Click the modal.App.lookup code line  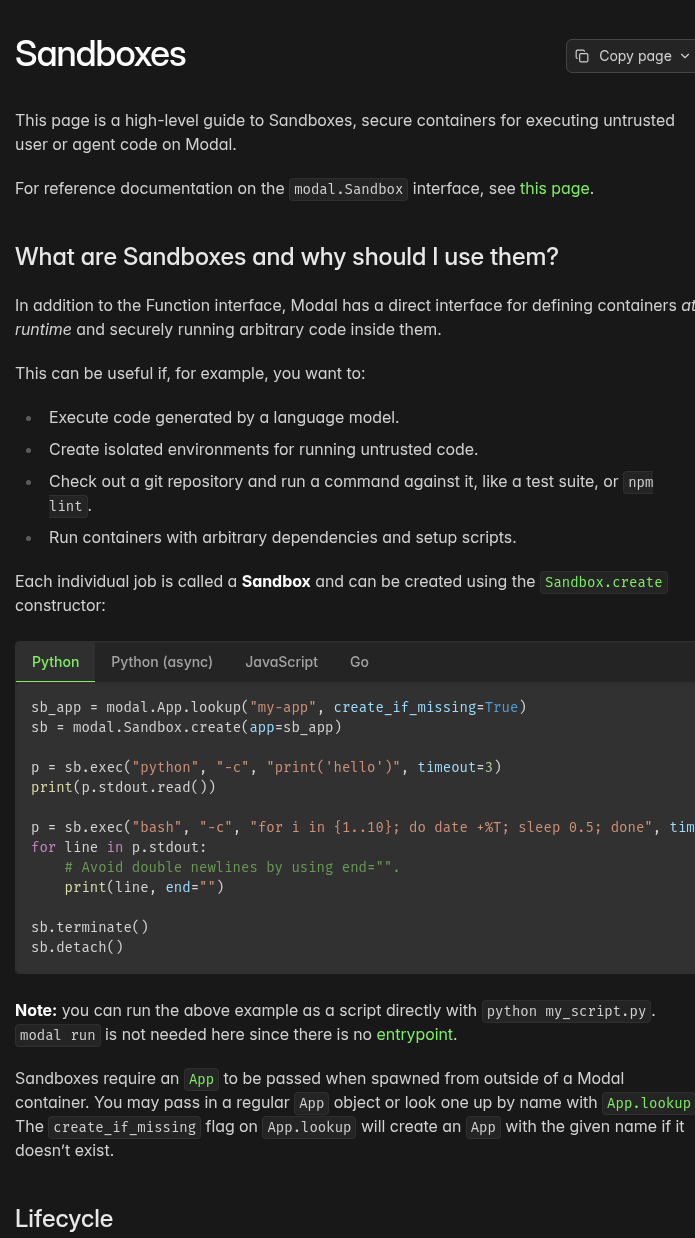(279, 707)
